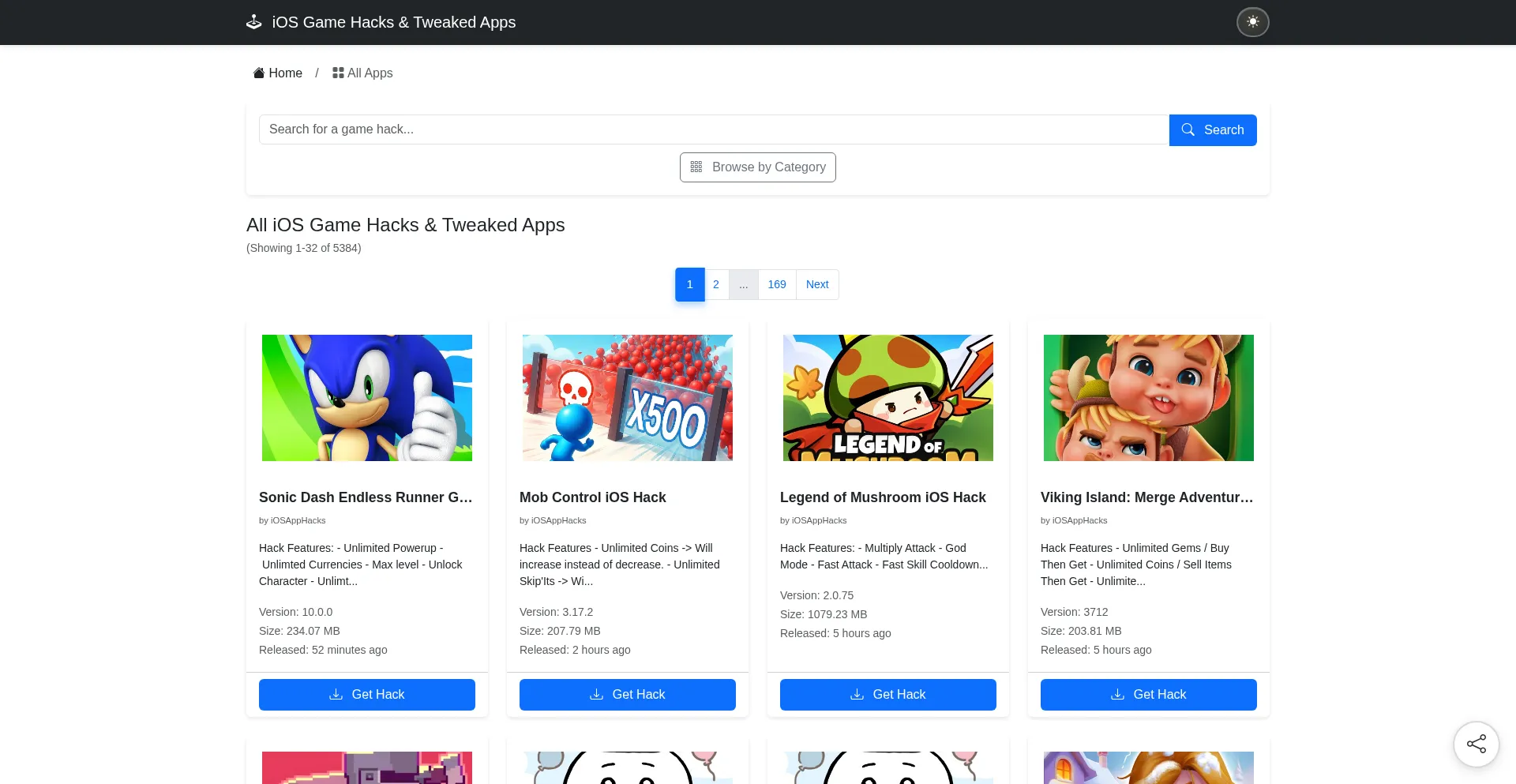Viewport: 1516px width, 784px height.
Task: Go to Next page in pagination
Action: pyautogui.click(x=817, y=284)
